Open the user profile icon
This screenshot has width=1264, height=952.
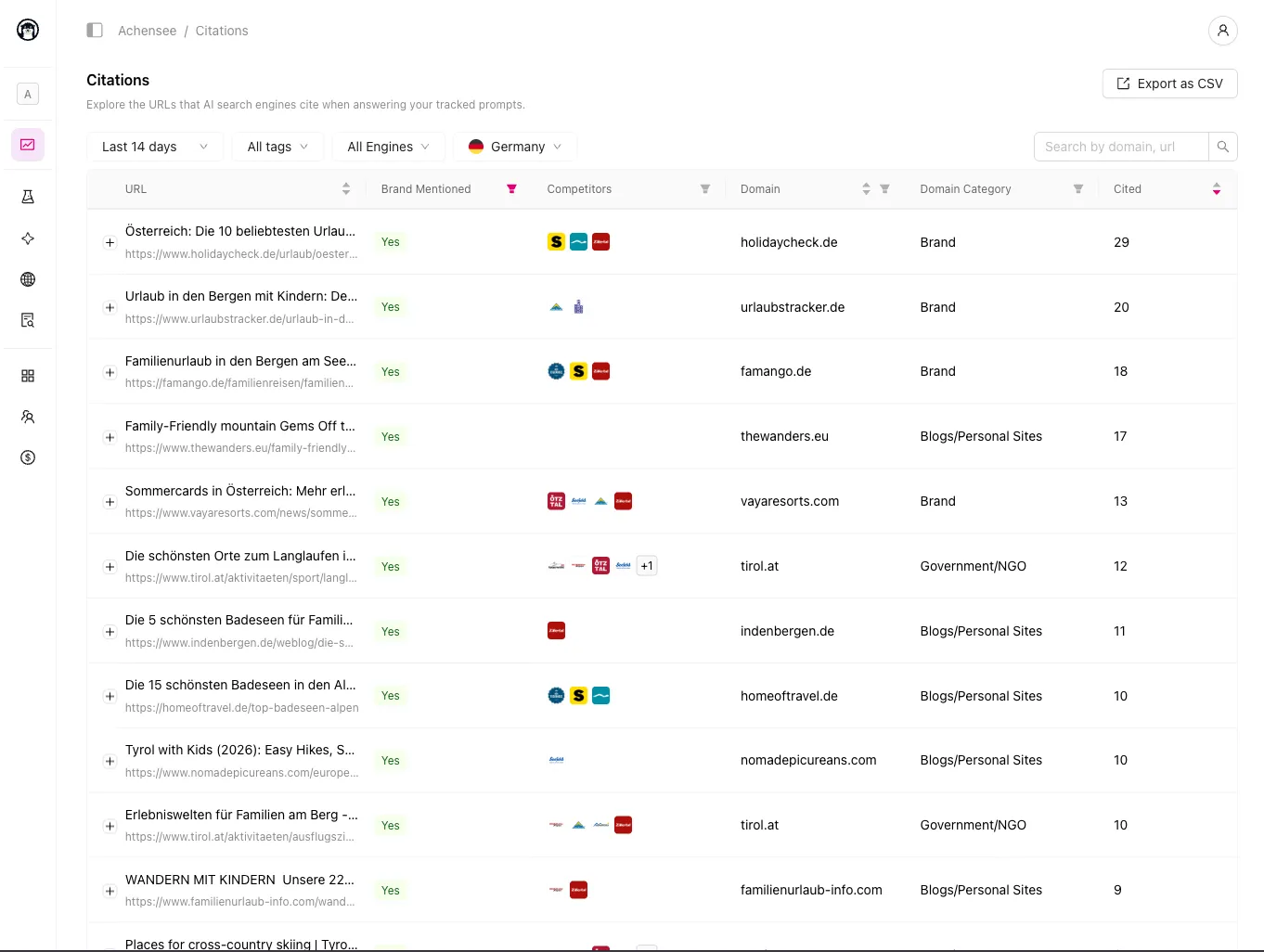pyautogui.click(x=1222, y=31)
